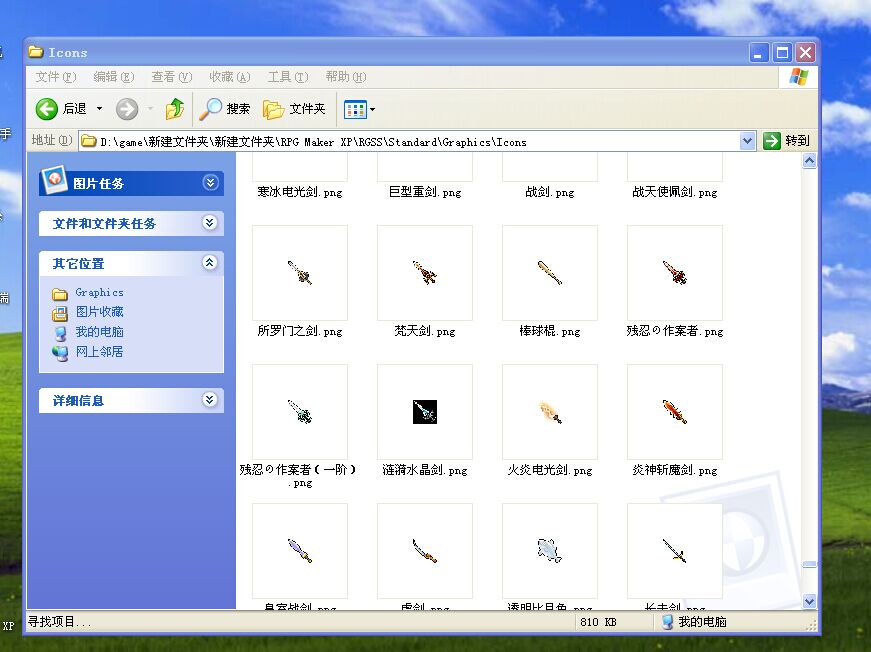This screenshot has height=652, width=871.
Task: Click the grayed Forward arrow button
Action: (x=127, y=109)
